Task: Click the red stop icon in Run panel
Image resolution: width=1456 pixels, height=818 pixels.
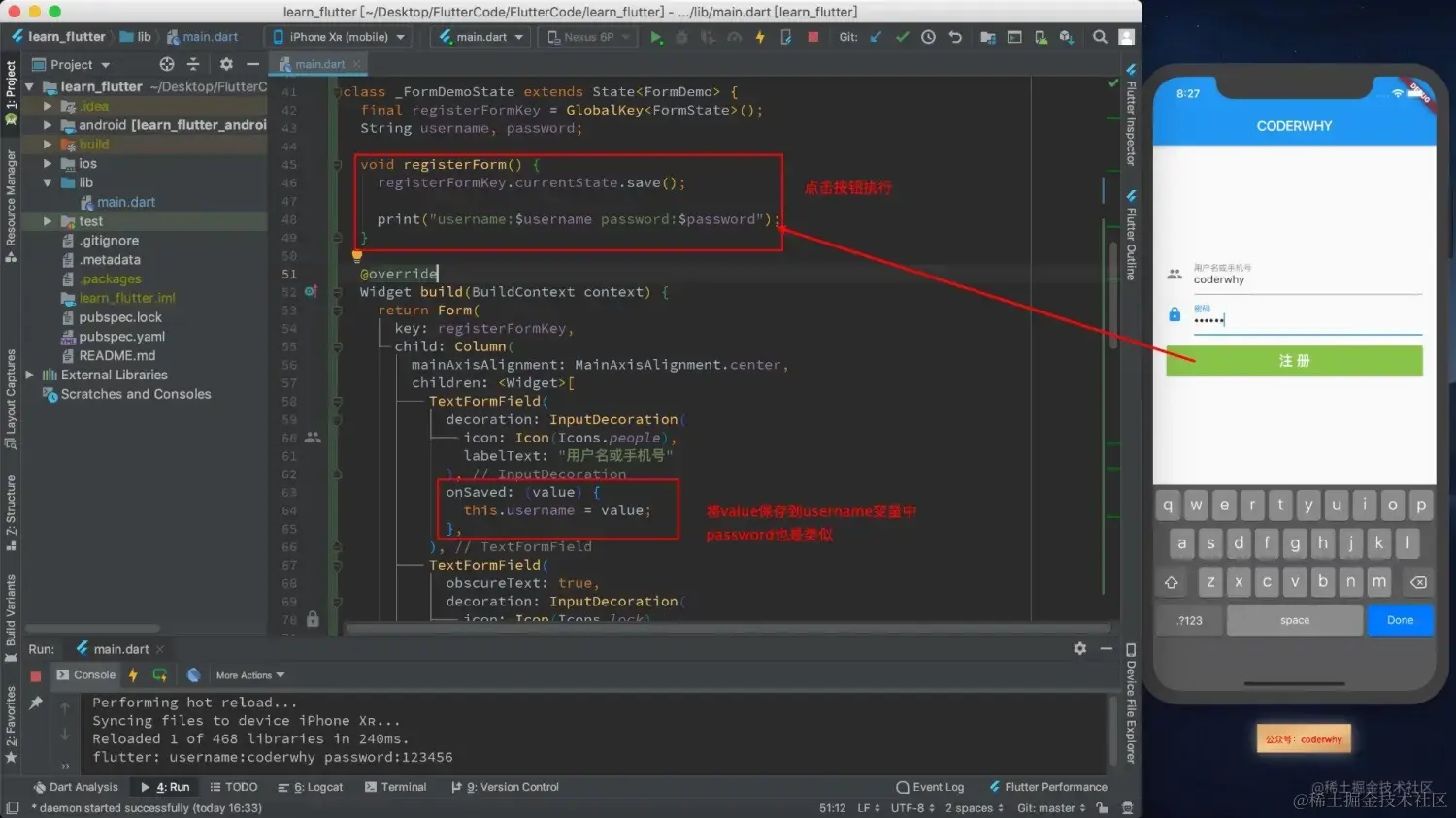Action: (x=36, y=676)
